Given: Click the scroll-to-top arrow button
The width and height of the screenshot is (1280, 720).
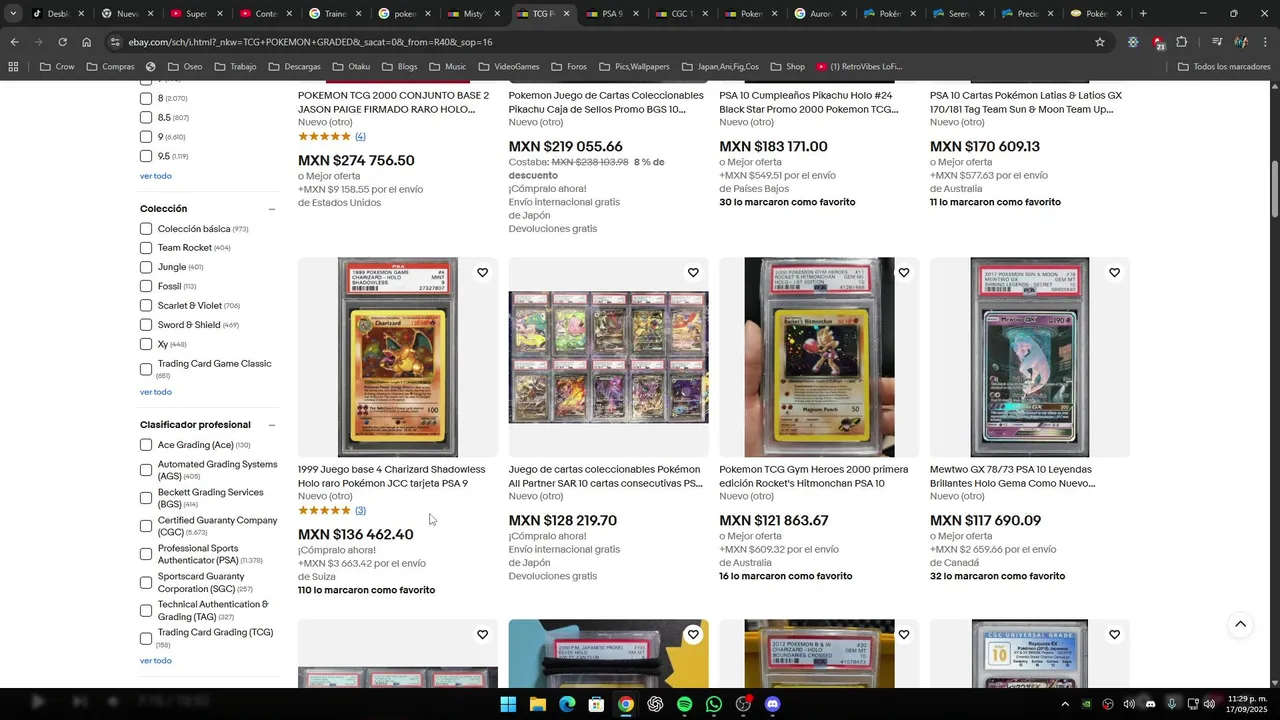Looking at the screenshot, I should point(1240,624).
